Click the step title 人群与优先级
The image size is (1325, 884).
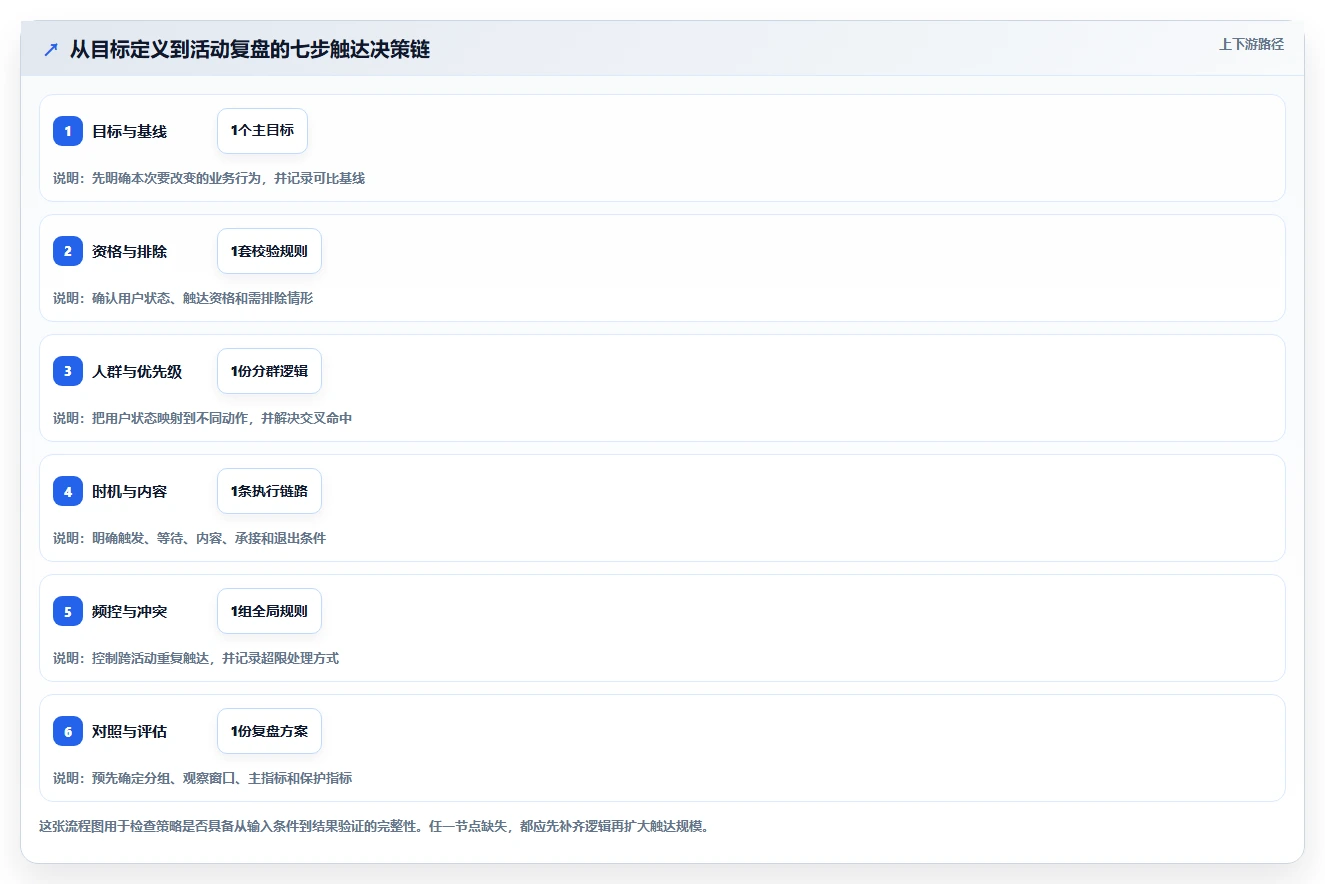click(x=137, y=371)
